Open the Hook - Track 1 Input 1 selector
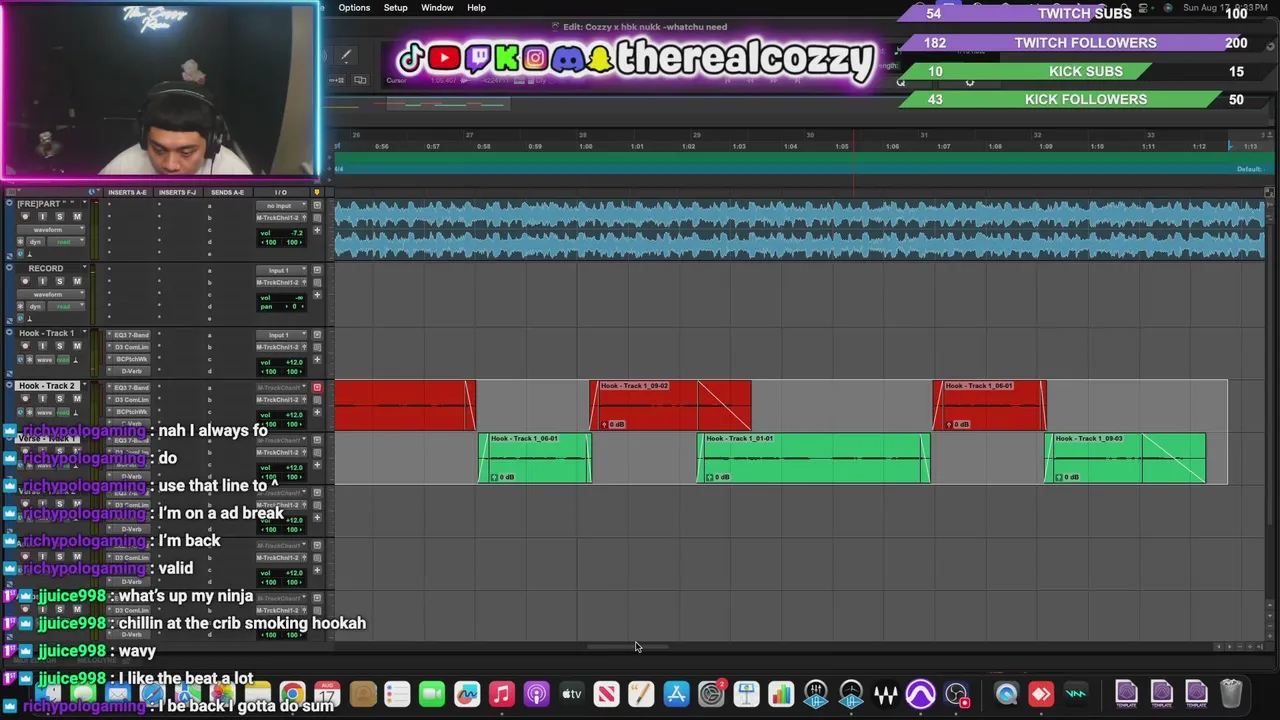The image size is (1280, 720). (x=281, y=335)
